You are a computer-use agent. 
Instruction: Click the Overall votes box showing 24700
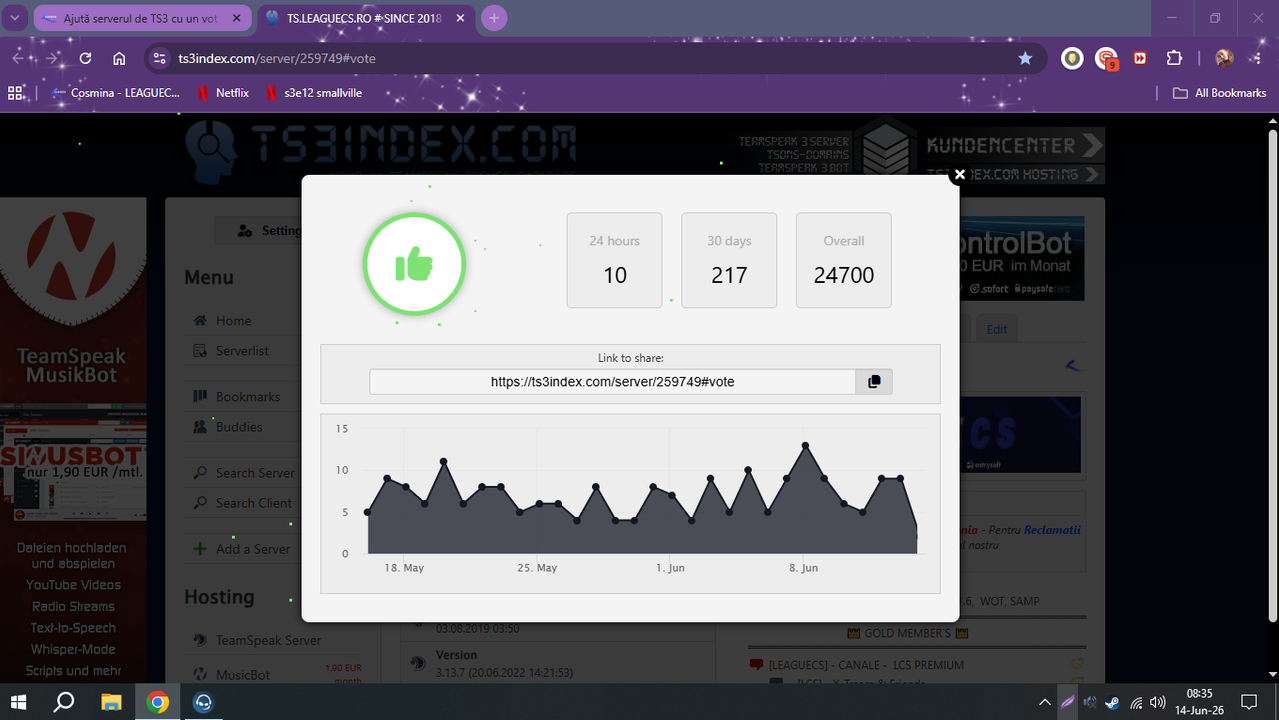tap(843, 260)
